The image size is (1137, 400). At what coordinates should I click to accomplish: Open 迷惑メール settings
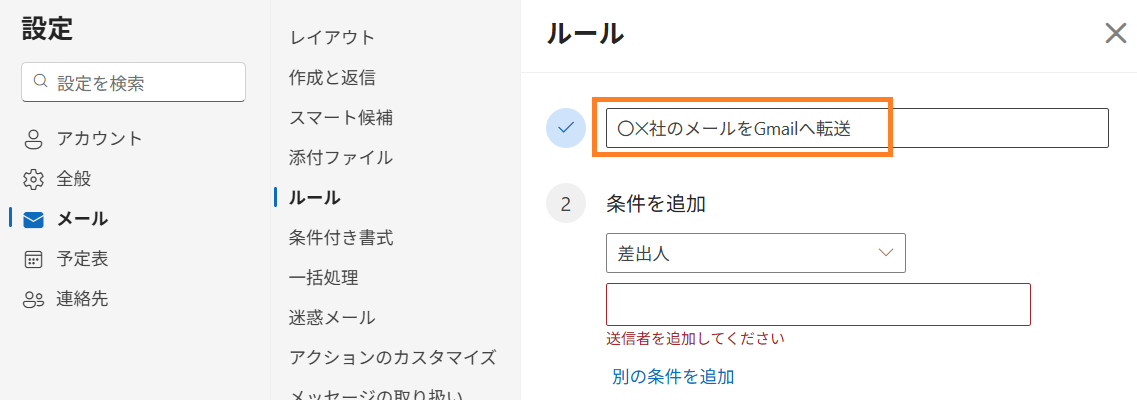point(332,318)
